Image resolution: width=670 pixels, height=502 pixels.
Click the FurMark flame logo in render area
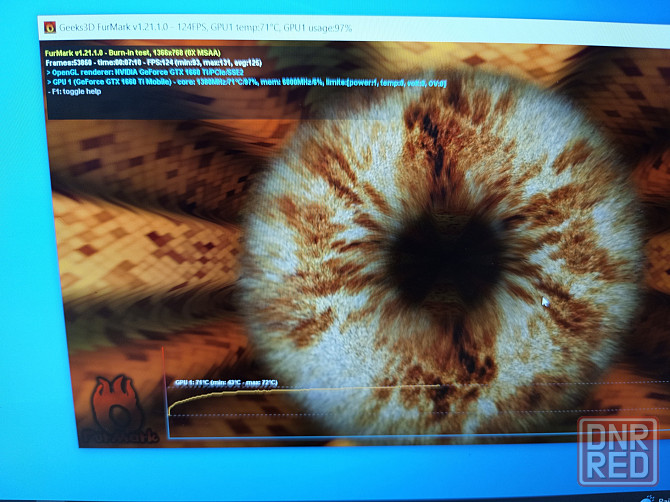(120, 409)
